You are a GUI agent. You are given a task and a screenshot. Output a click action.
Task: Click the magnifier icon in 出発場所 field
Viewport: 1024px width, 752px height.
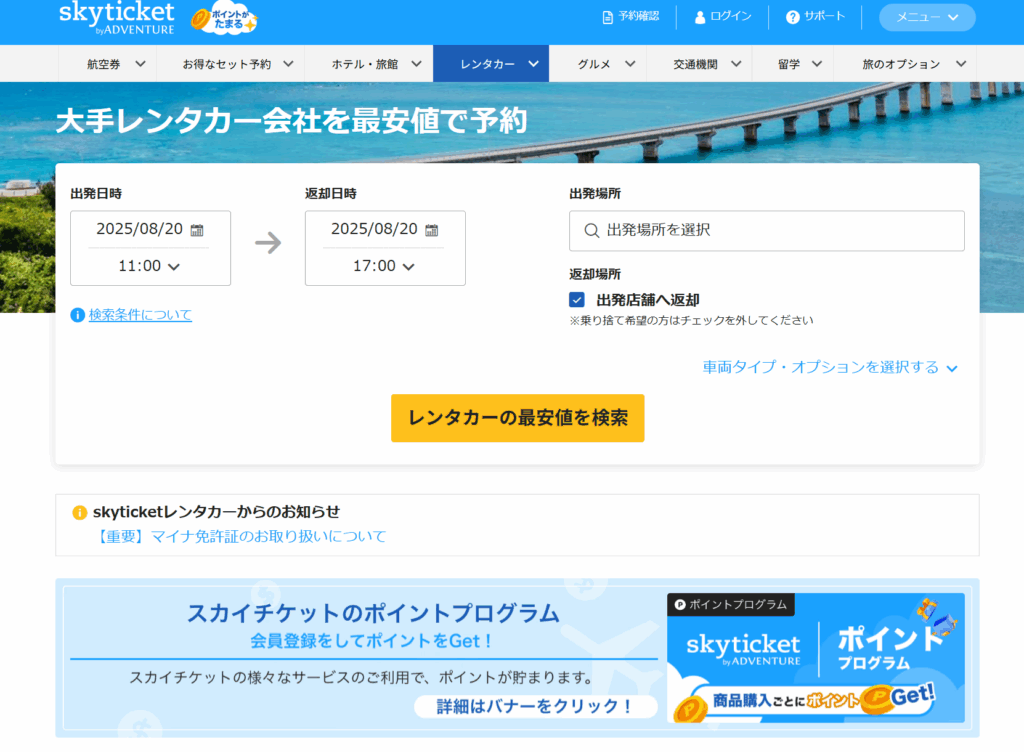[x=592, y=230]
